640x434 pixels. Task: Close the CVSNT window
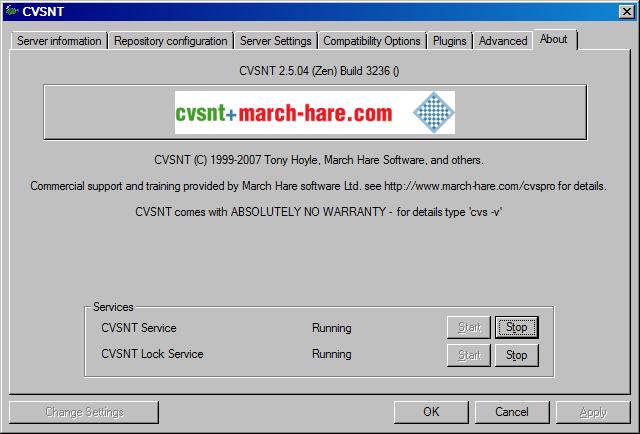(625, 12)
